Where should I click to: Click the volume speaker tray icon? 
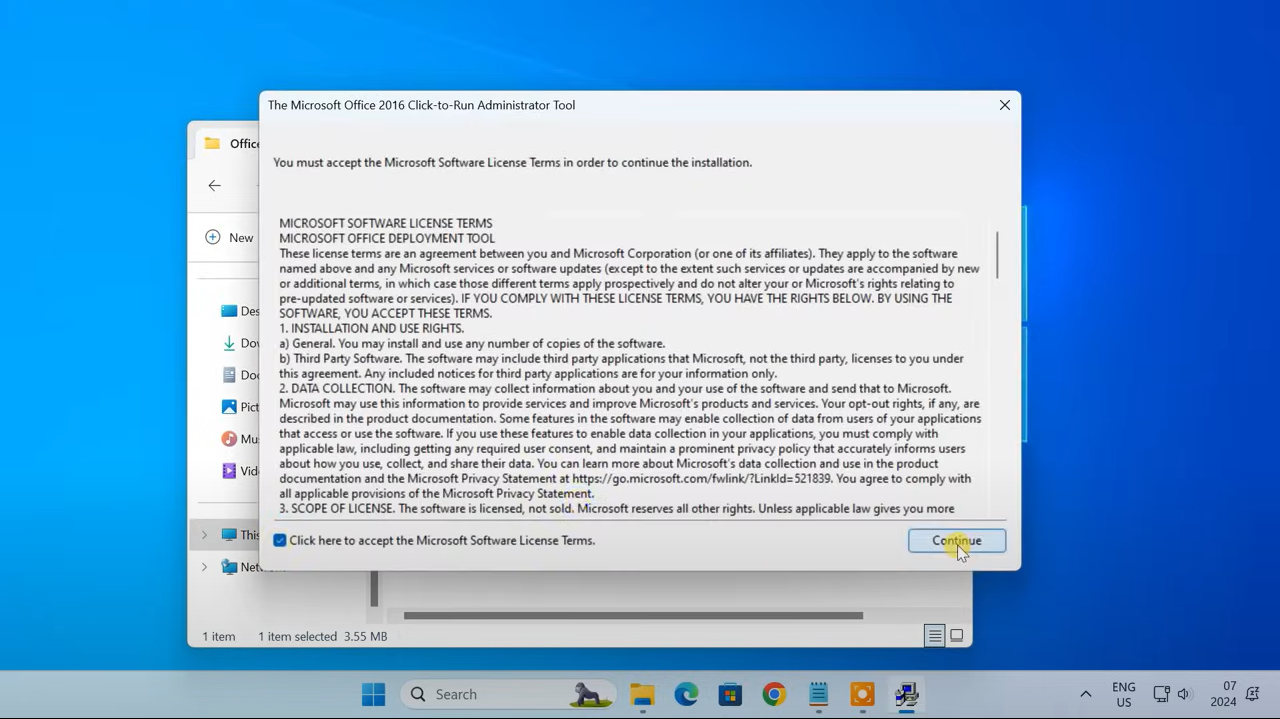pyautogui.click(x=1184, y=694)
